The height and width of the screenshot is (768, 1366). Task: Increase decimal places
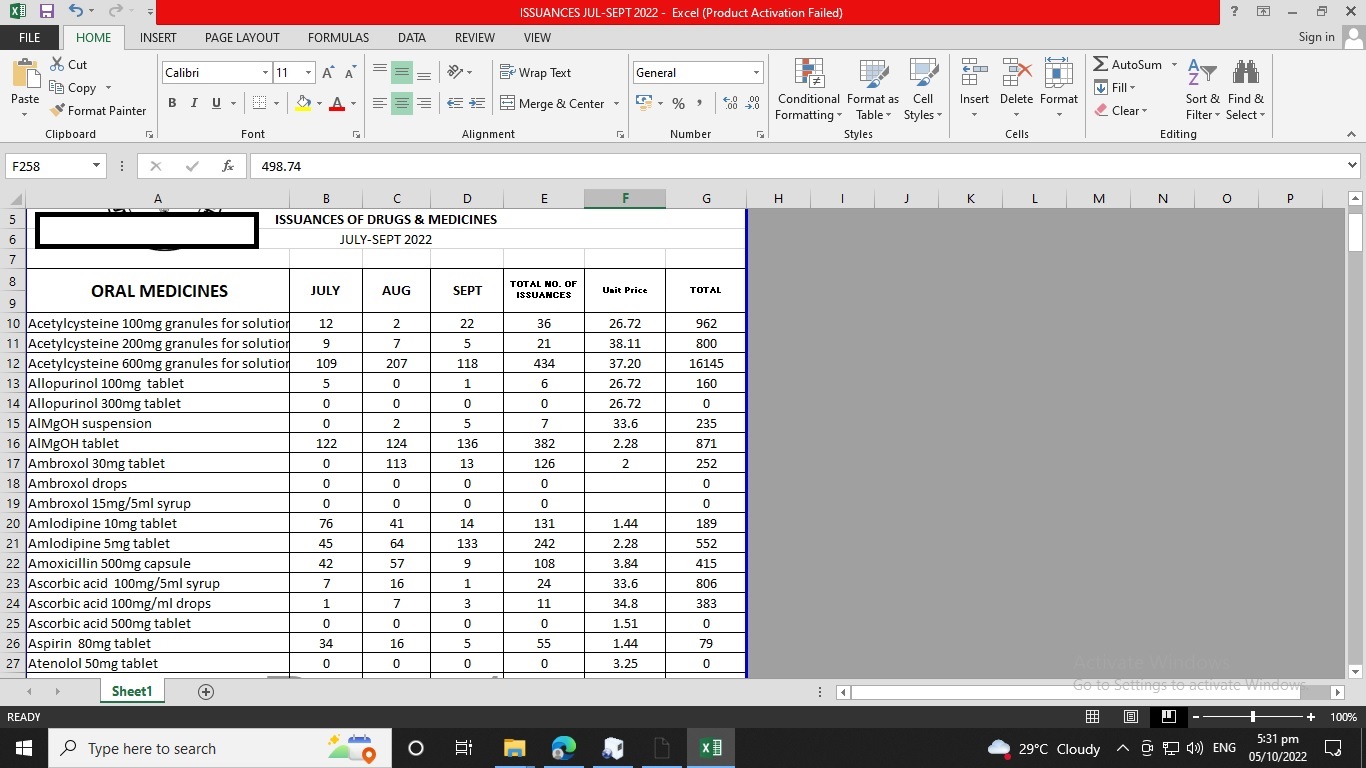point(730,103)
